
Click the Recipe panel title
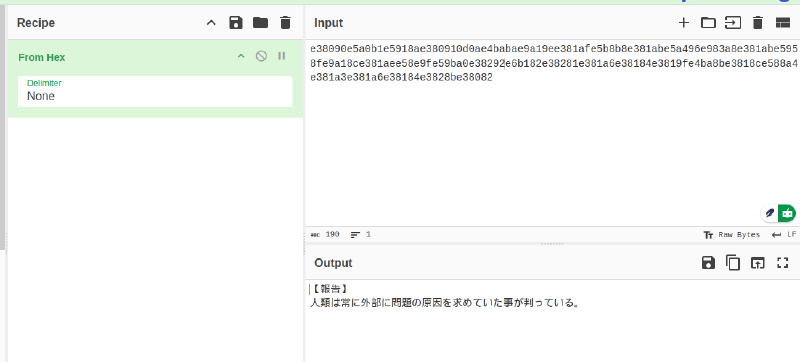36,23
